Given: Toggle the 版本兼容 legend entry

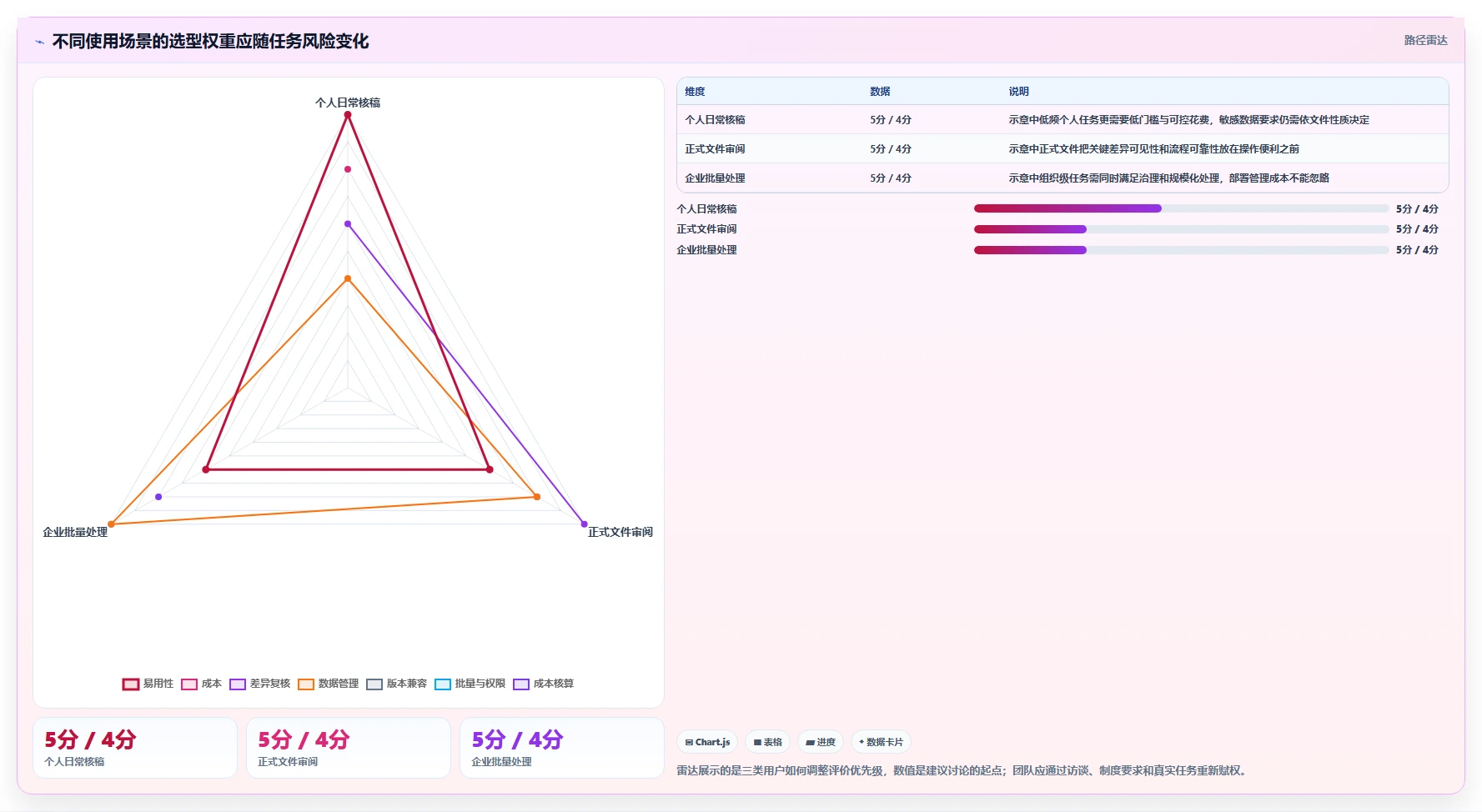Looking at the screenshot, I should [396, 684].
